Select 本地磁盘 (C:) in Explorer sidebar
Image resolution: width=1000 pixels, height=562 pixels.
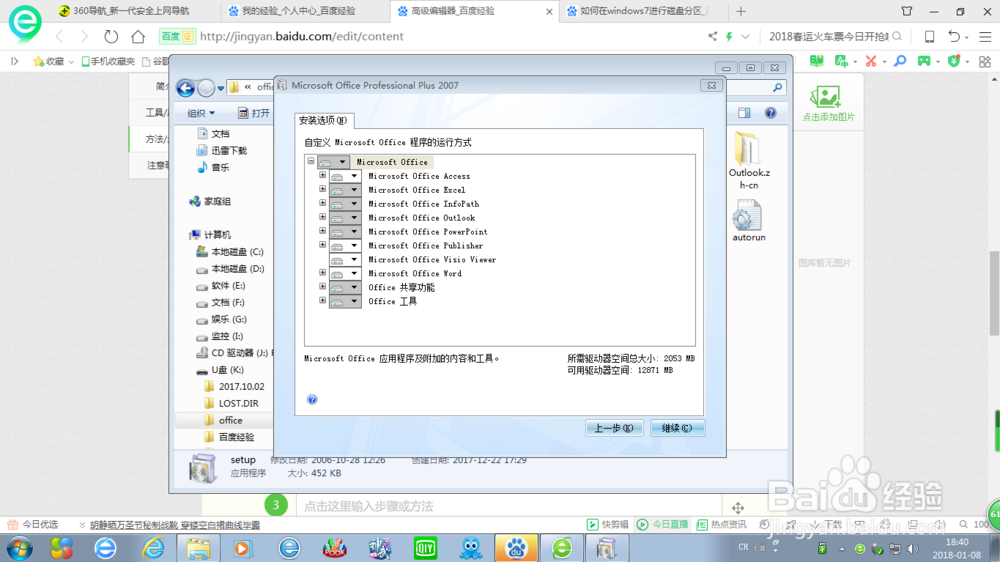point(230,252)
